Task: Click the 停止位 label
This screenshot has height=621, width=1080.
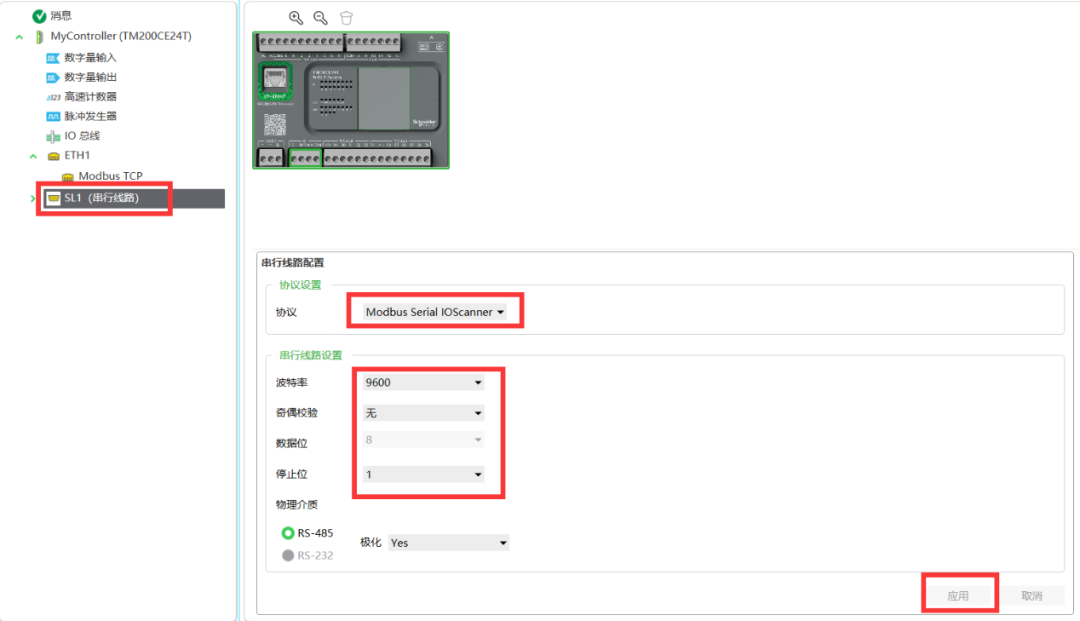Action: [x=291, y=474]
